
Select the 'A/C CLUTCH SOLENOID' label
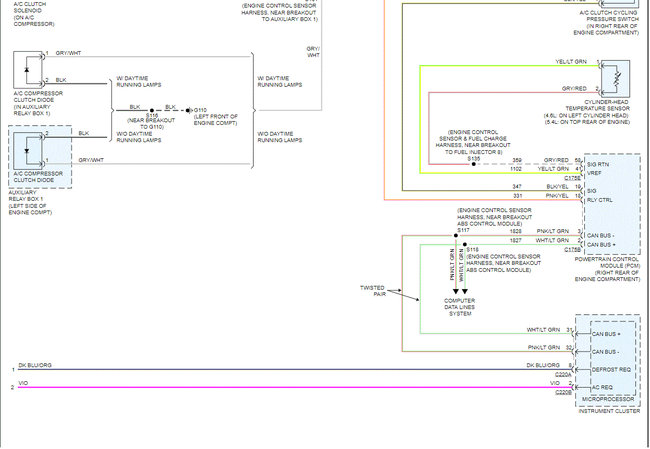point(28,7)
